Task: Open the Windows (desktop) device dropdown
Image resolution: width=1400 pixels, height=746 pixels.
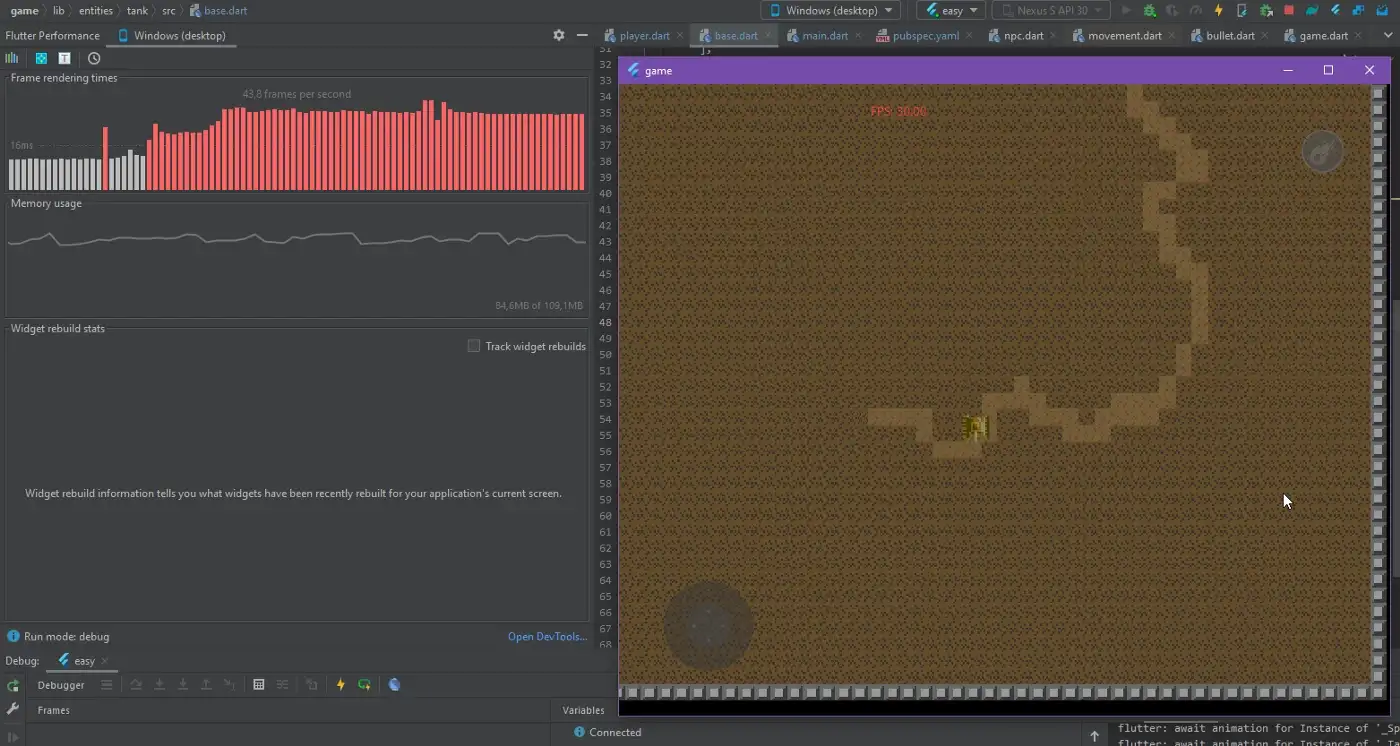Action: tap(830, 10)
